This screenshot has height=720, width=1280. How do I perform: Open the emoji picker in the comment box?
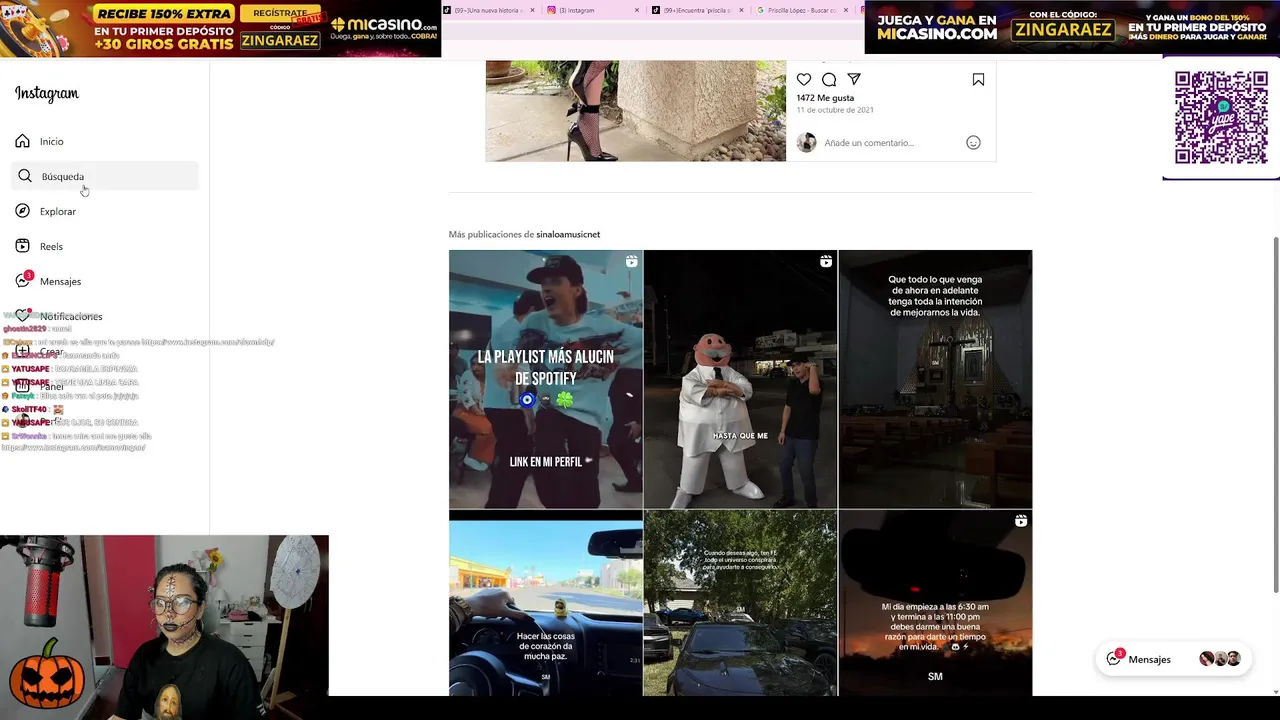click(x=973, y=143)
